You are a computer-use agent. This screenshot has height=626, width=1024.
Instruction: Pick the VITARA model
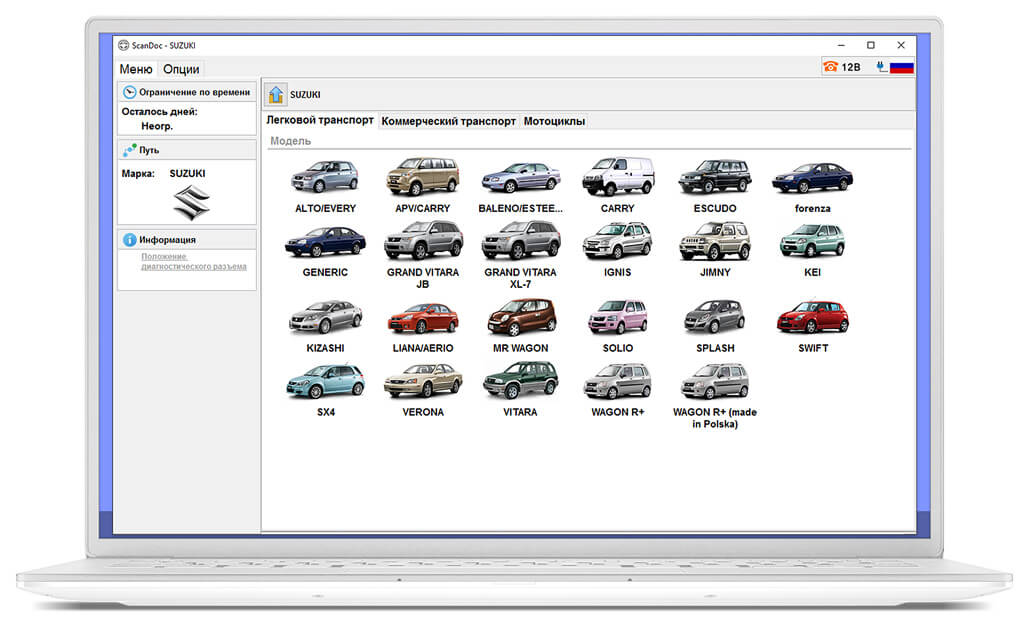coord(520,390)
